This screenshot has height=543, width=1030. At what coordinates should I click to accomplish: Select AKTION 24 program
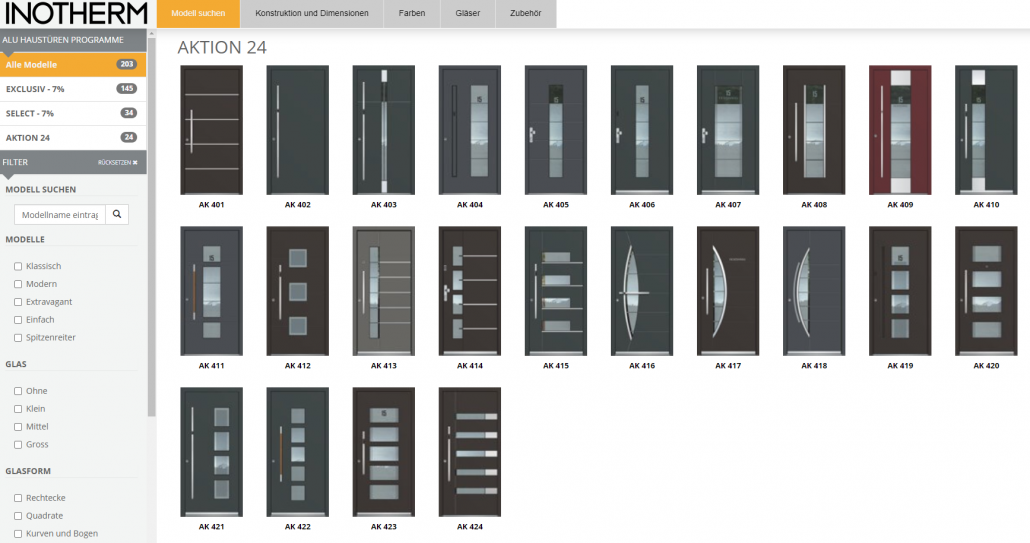pyautogui.click(x=73, y=137)
